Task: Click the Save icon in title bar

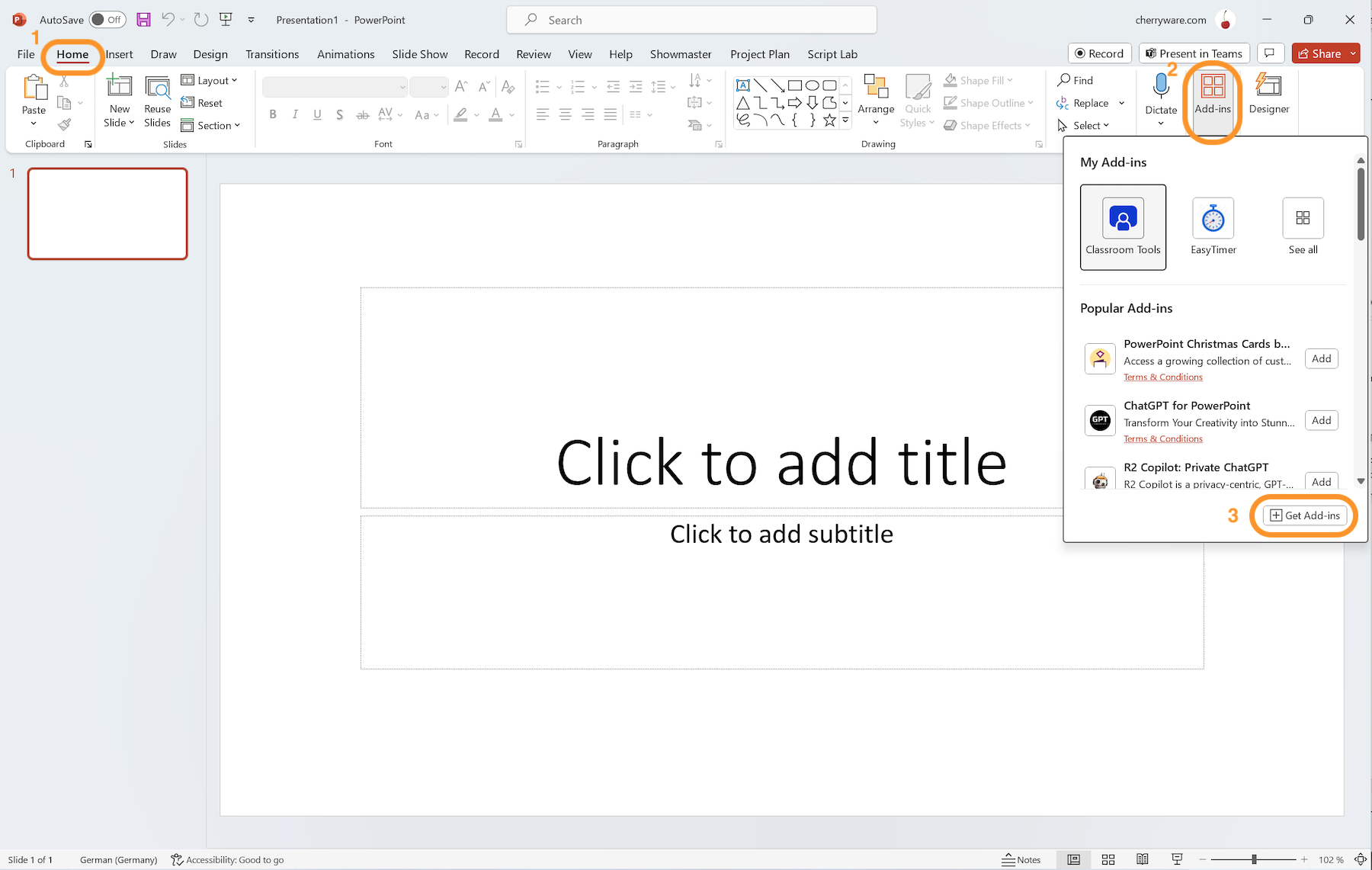Action: [x=143, y=20]
